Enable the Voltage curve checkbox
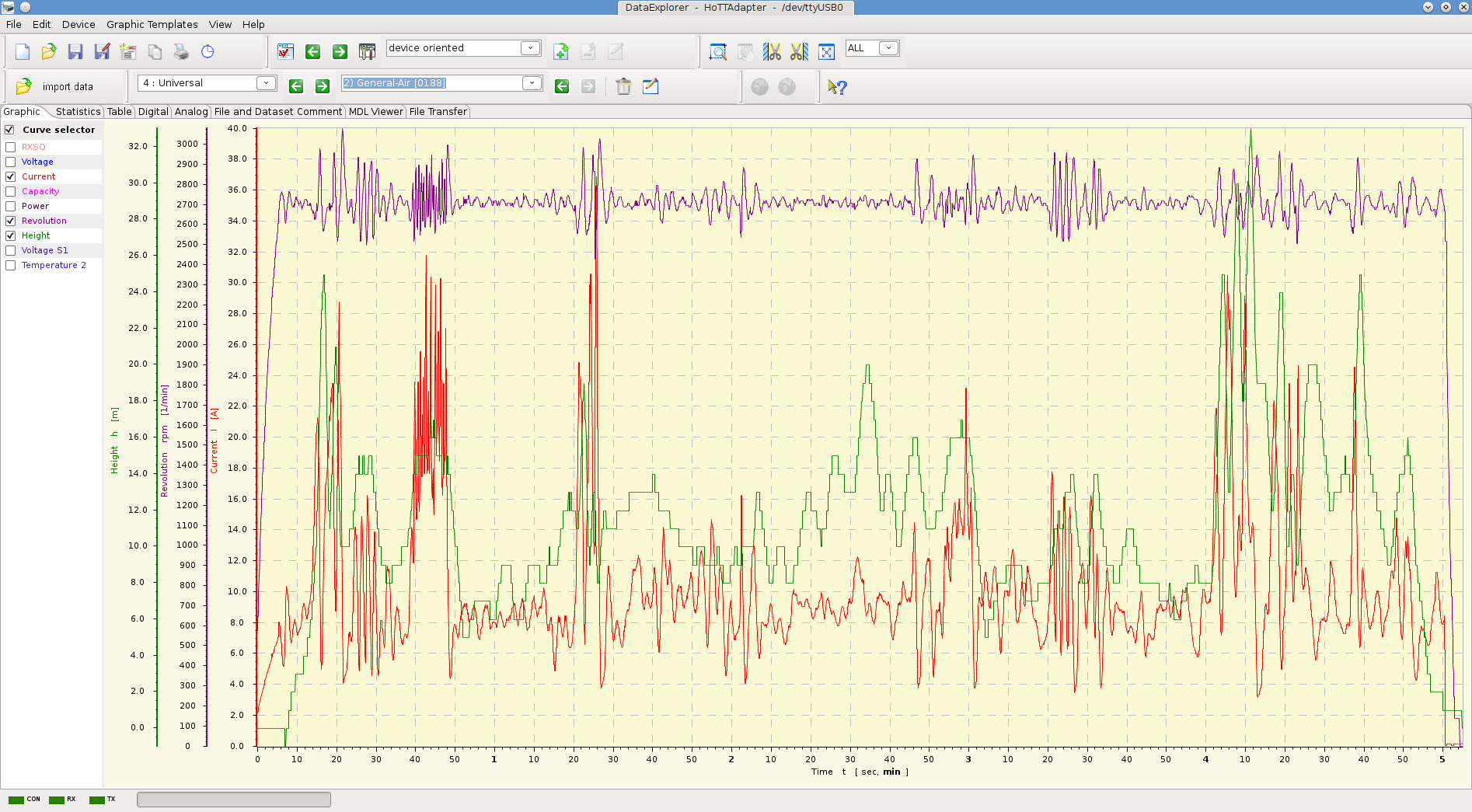Viewport: 1472px width, 812px height. pos(11,162)
